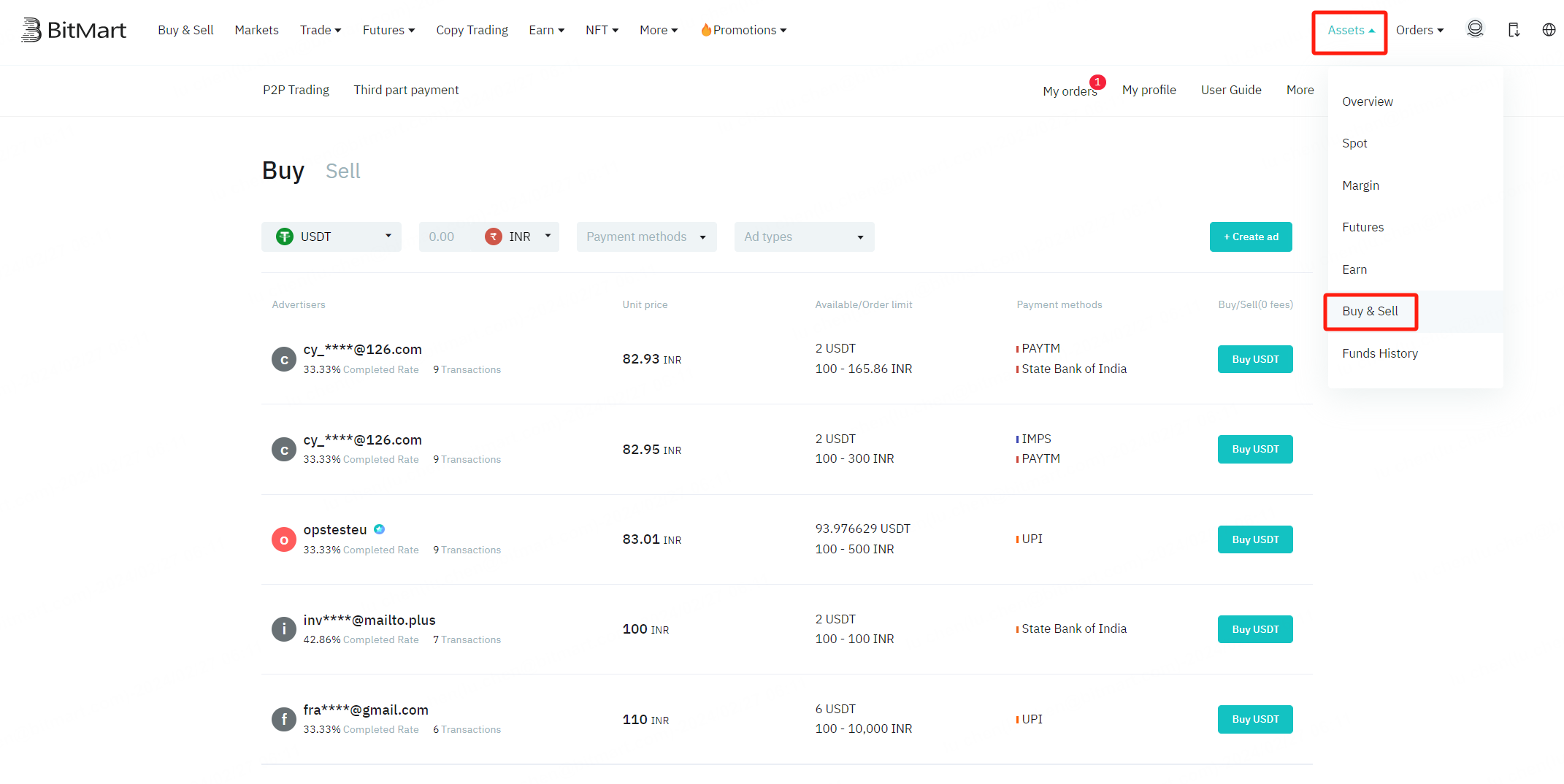This screenshot has width=1564, height=784.
Task: Switch to the Sell tab
Action: [x=342, y=171]
